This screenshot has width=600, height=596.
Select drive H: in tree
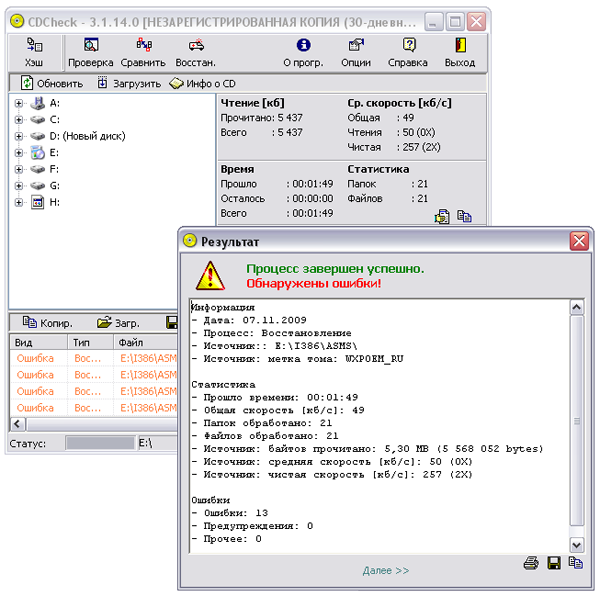[55, 202]
